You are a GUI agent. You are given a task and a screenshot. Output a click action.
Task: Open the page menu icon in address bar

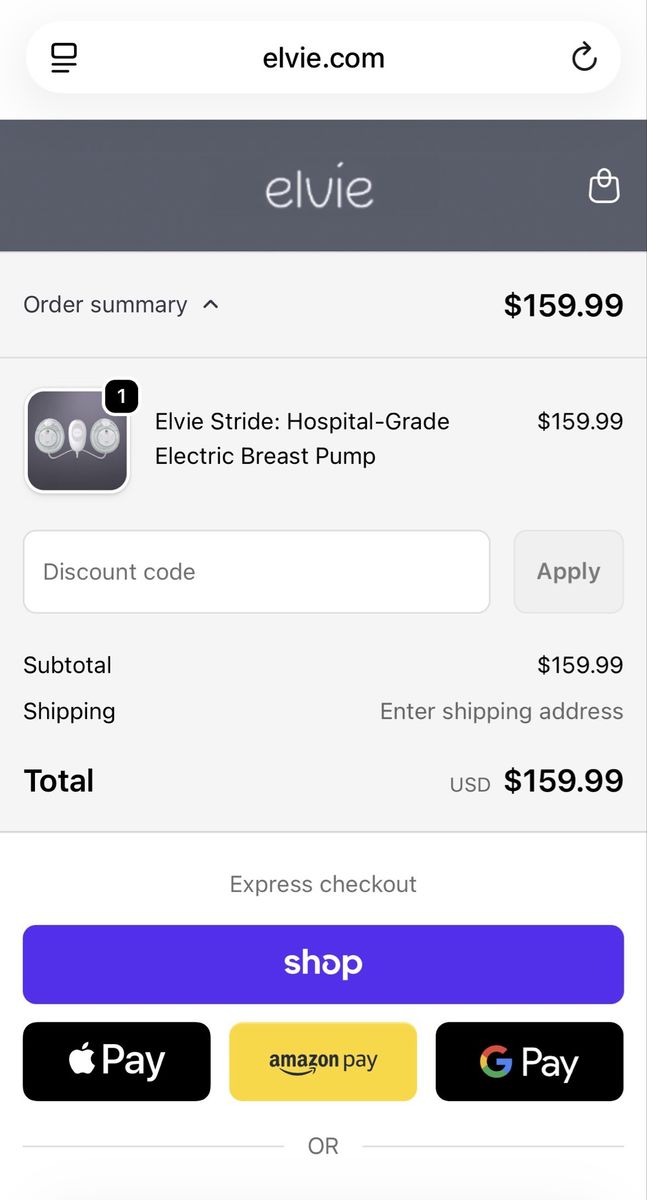tap(64, 58)
